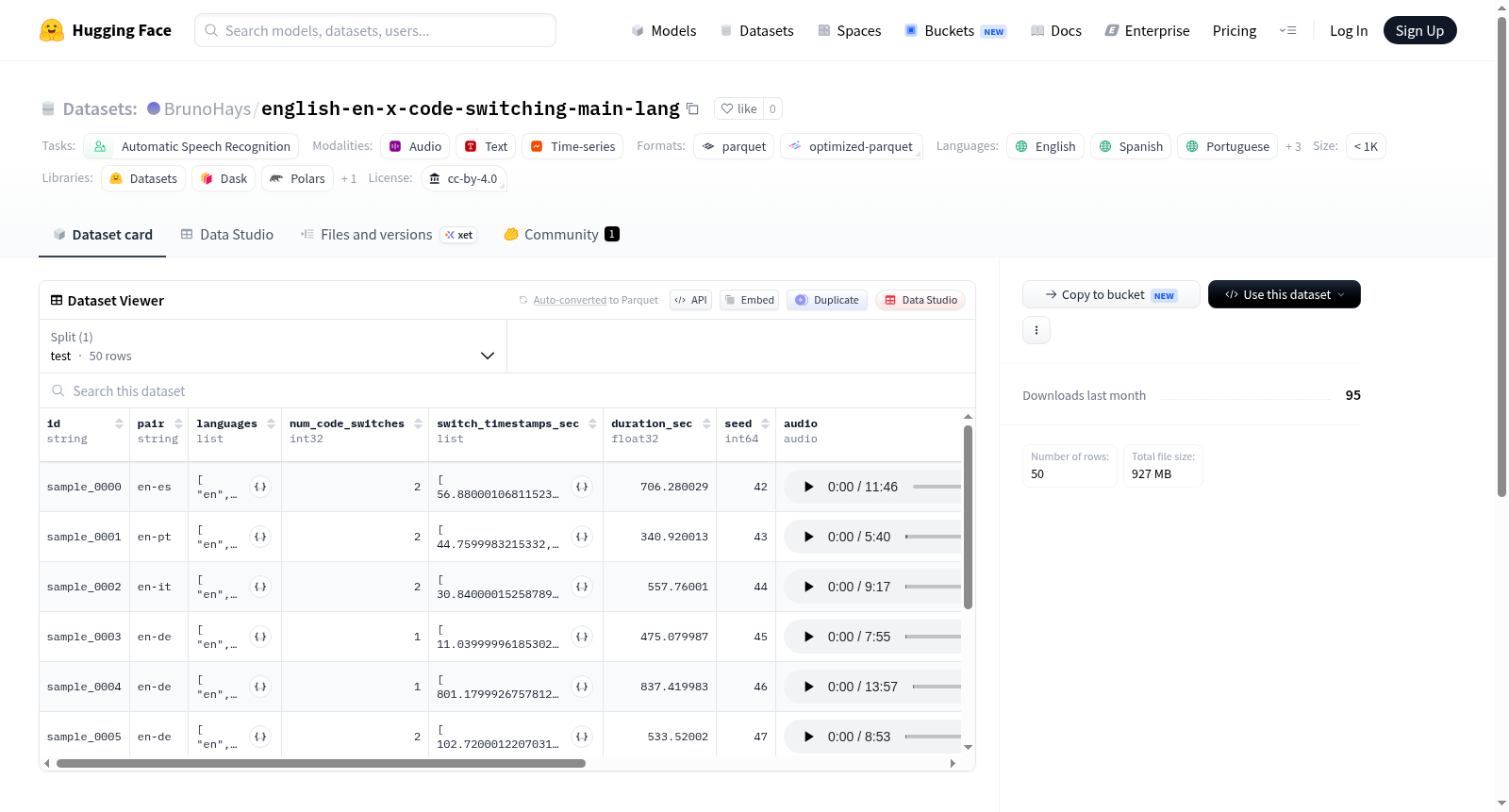Go to the Community tab
1509x812 pixels.
pyautogui.click(x=562, y=235)
